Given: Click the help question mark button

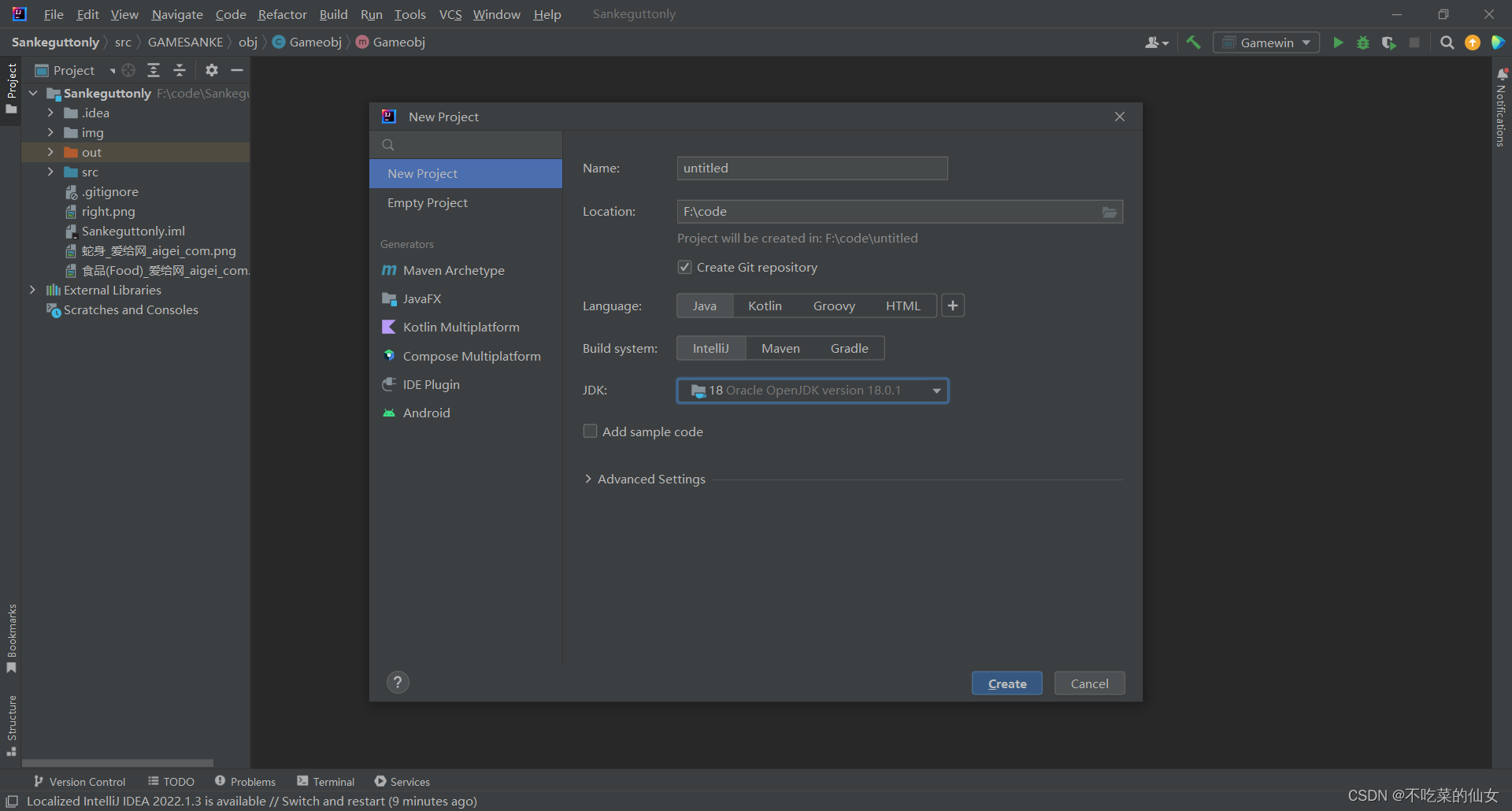Looking at the screenshot, I should pos(398,682).
